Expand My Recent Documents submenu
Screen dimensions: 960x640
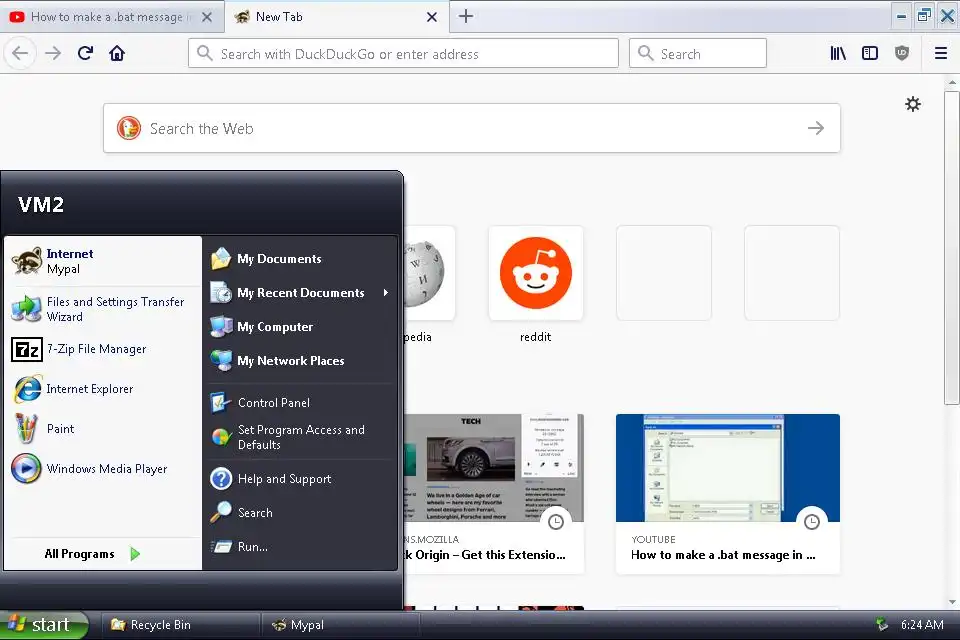click(x=300, y=293)
